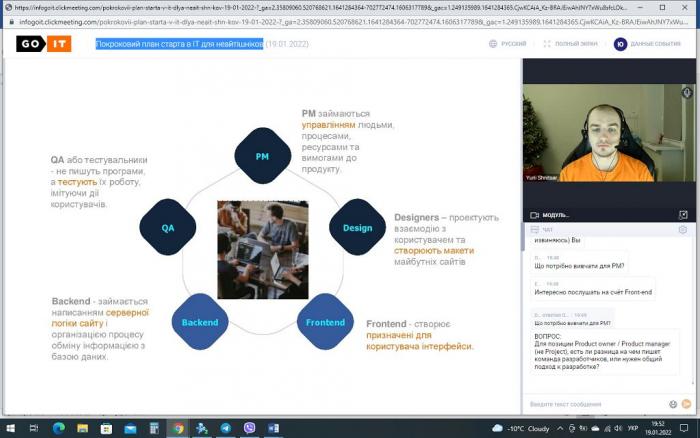700x438 pixels.
Task: Enter full screen with Полный экран
Action: click(570, 44)
